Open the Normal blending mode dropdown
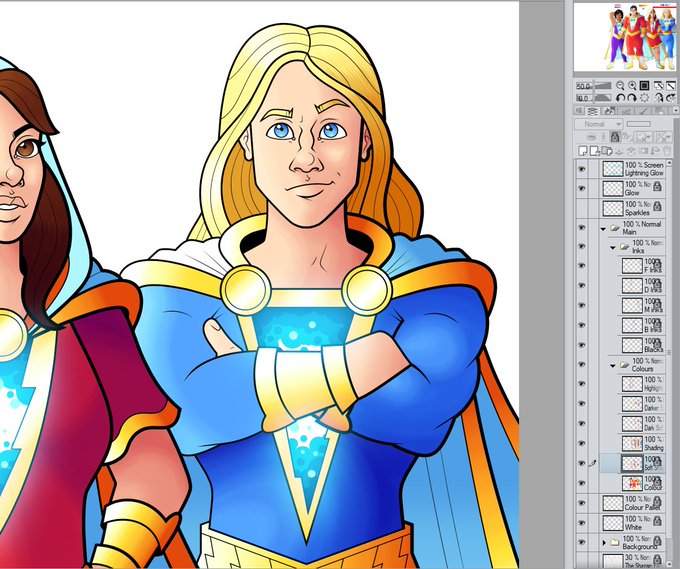 pyautogui.click(x=599, y=124)
